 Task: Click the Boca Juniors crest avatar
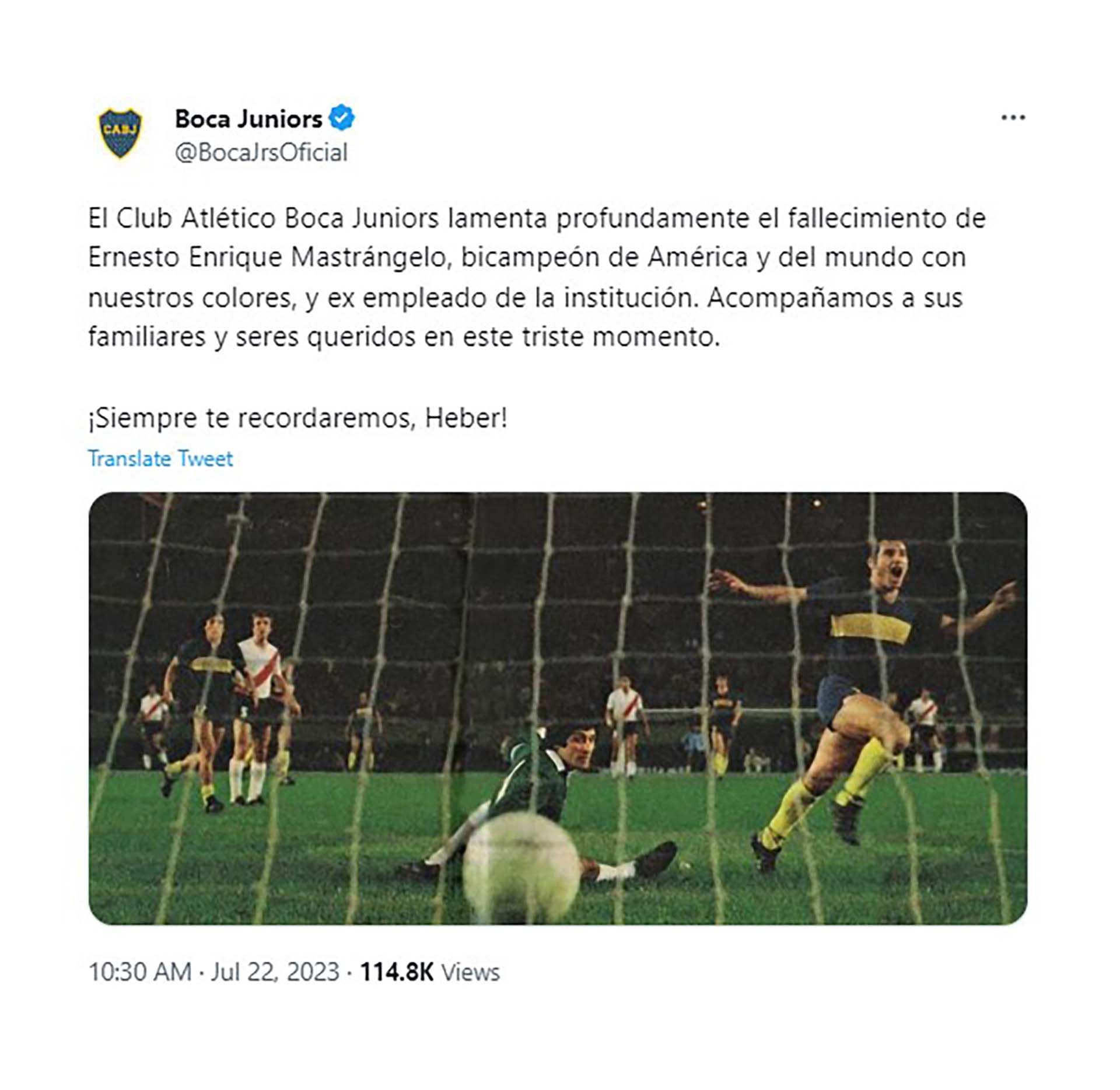(x=120, y=133)
